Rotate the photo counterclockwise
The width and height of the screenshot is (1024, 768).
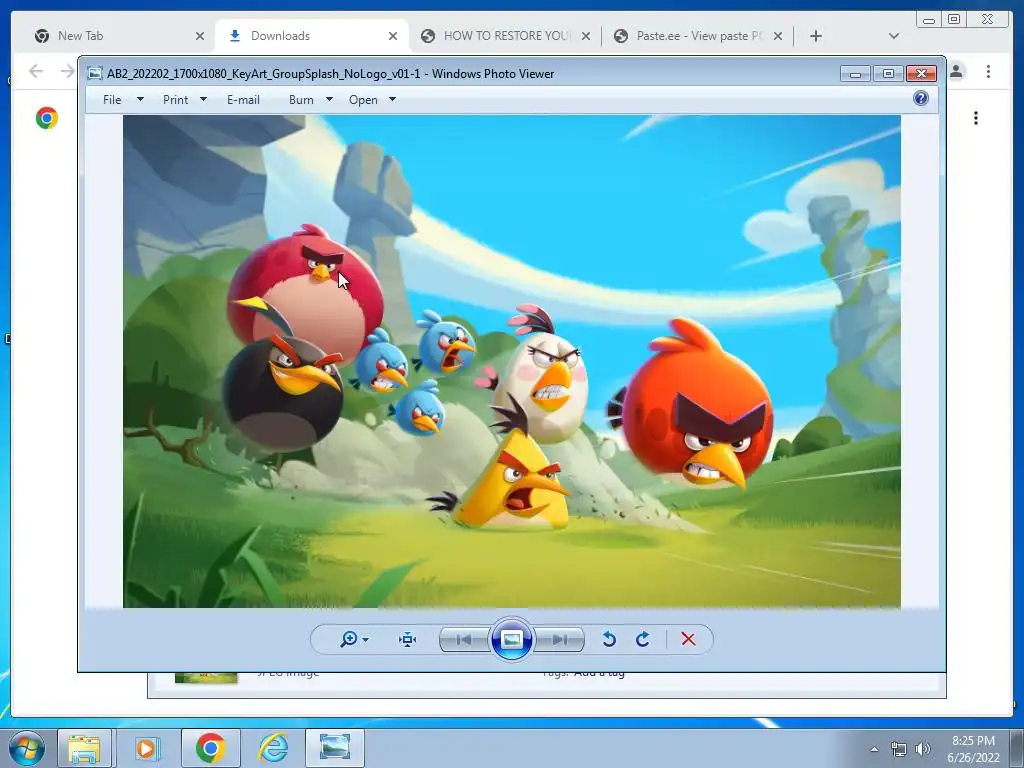[609, 639]
